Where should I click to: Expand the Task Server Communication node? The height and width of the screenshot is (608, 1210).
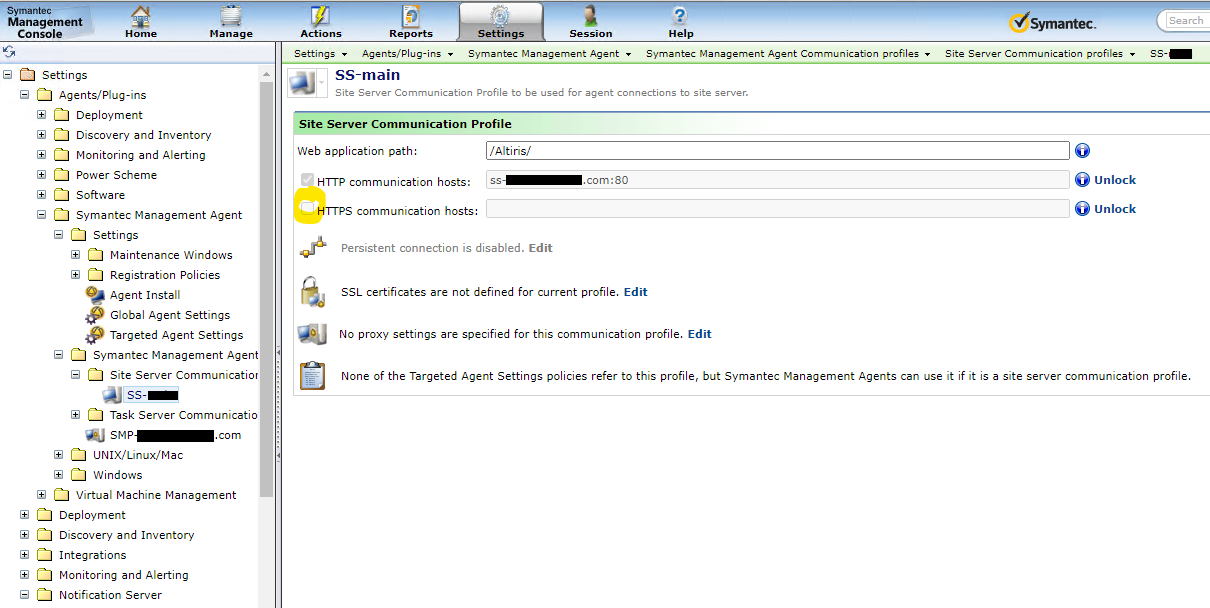point(76,415)
